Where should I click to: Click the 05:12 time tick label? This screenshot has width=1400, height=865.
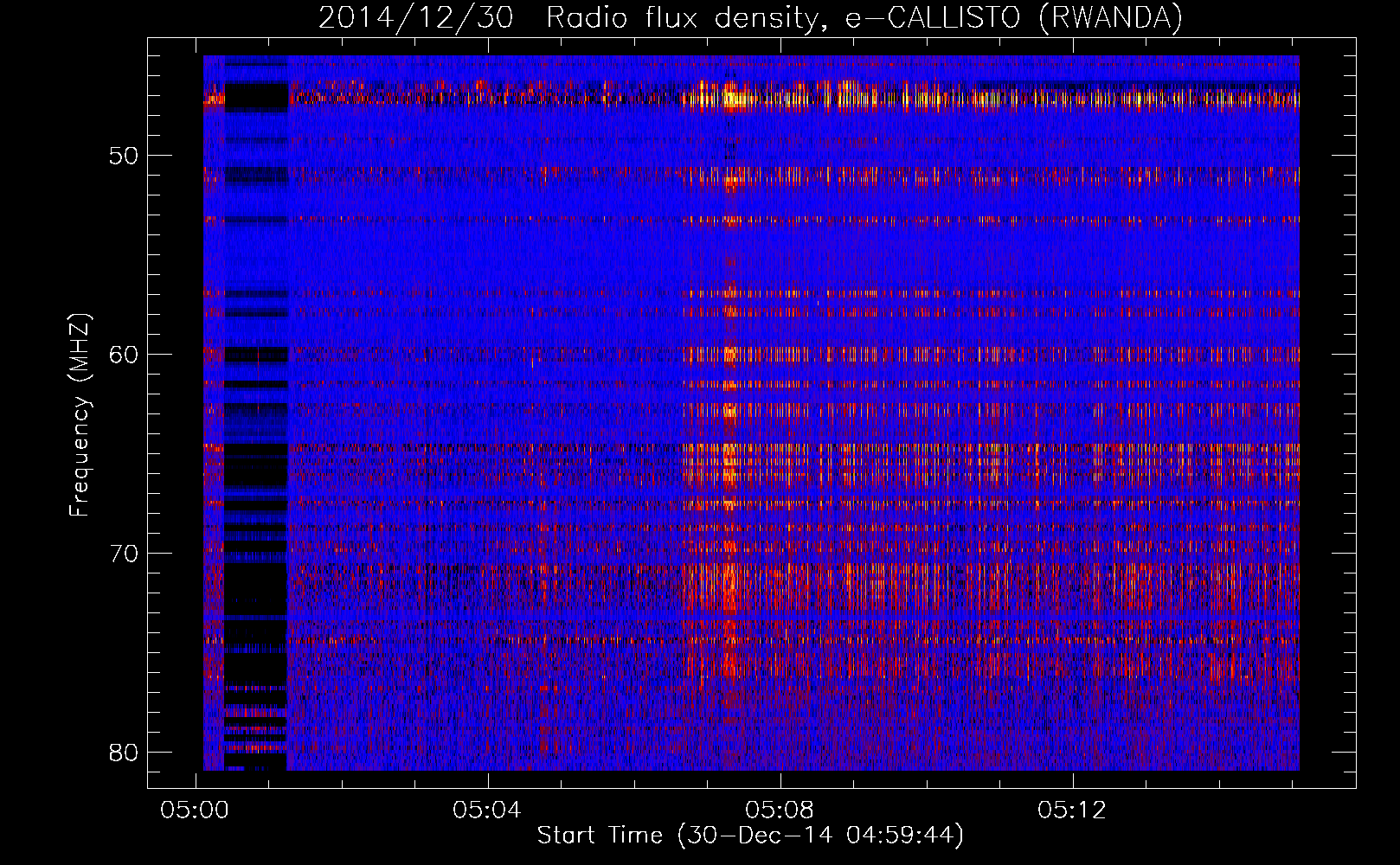[1072, 811]
